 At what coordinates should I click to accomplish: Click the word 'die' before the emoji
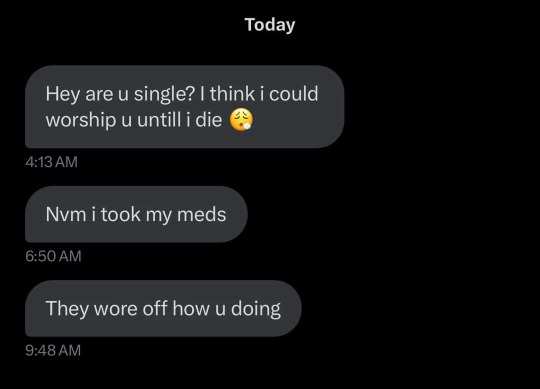(209, 120)
